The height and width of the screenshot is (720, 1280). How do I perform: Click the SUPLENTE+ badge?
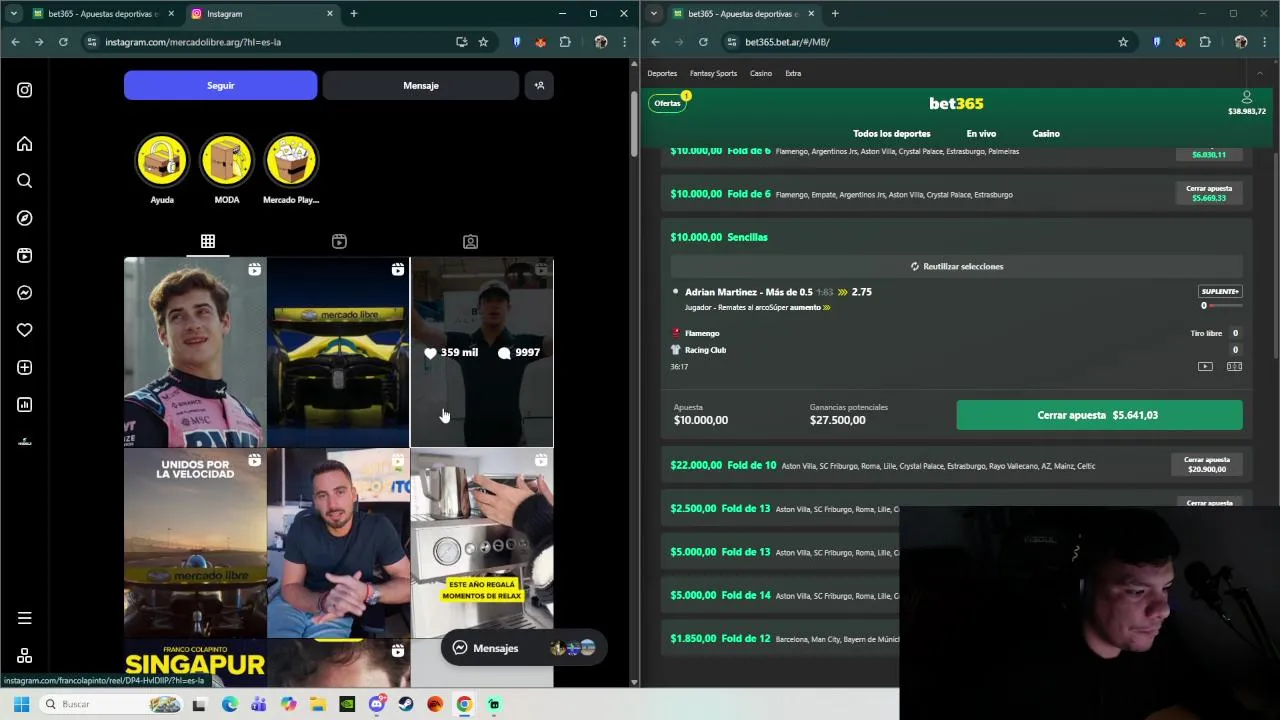[1220, 291]
